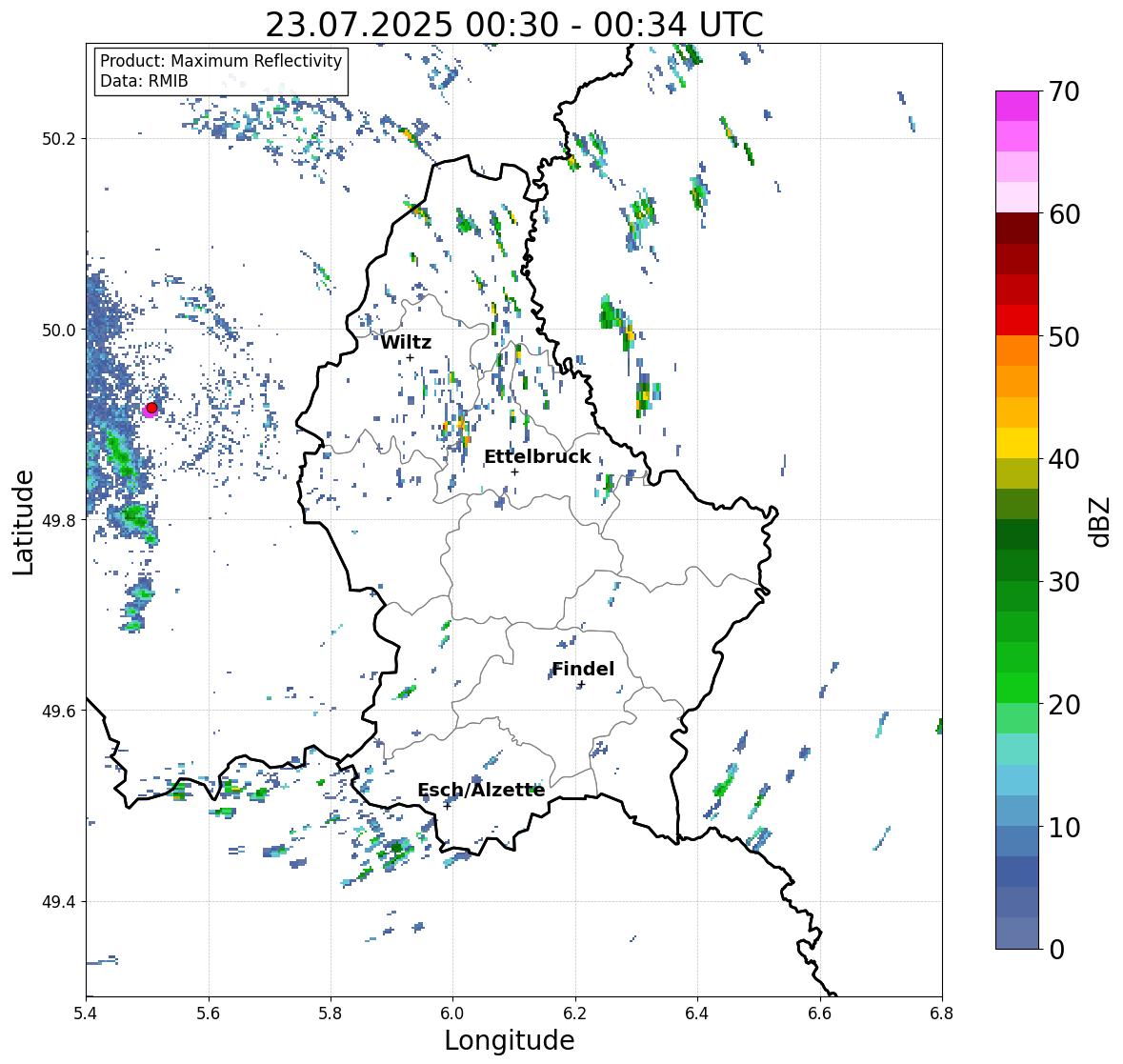Click longitude tick label 6.6
This screenshot has width=1123, height=1064.
pyautogui.click(x=820, y=1014)
